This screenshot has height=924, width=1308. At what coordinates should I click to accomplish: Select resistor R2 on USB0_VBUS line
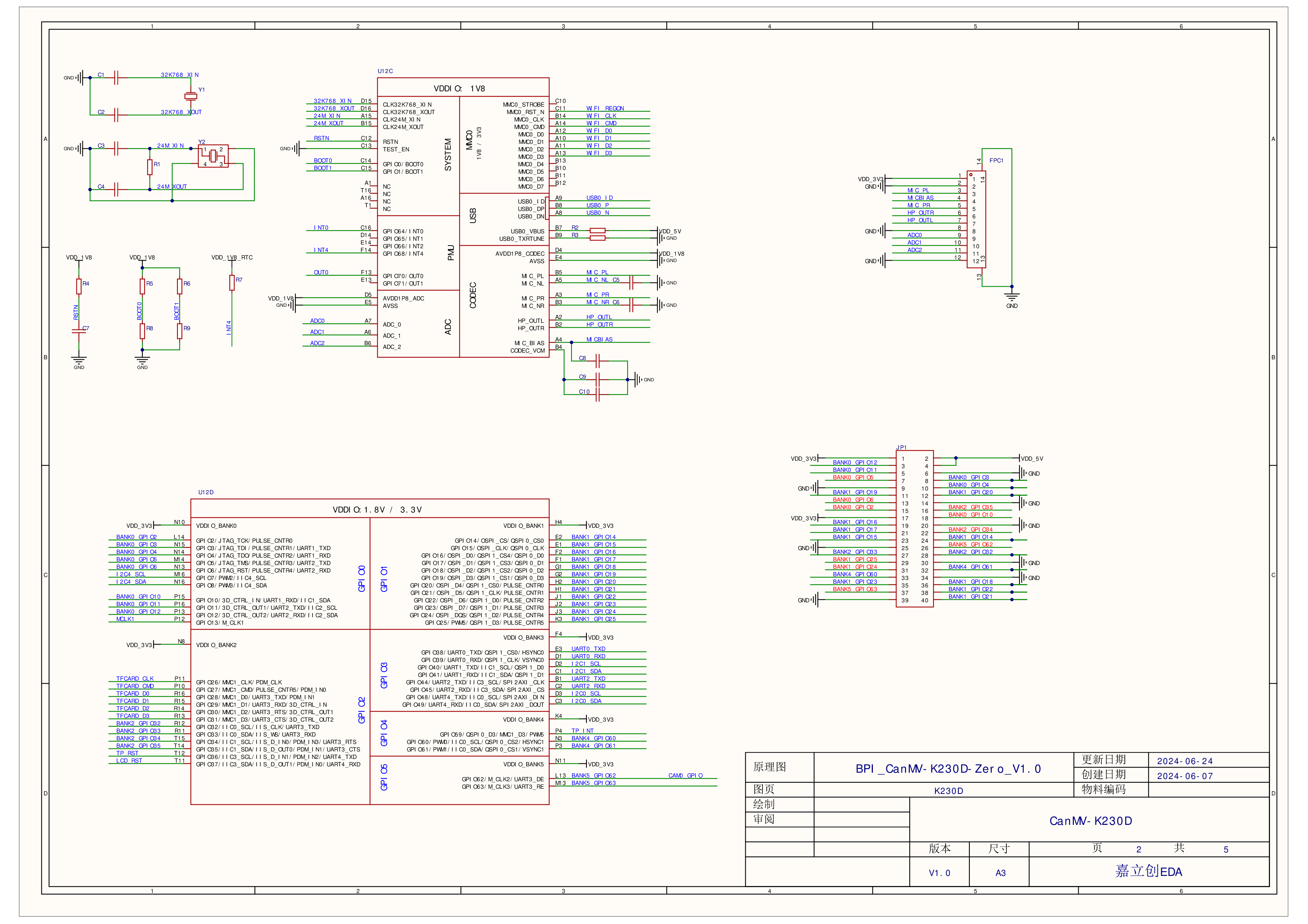[597, 230]
